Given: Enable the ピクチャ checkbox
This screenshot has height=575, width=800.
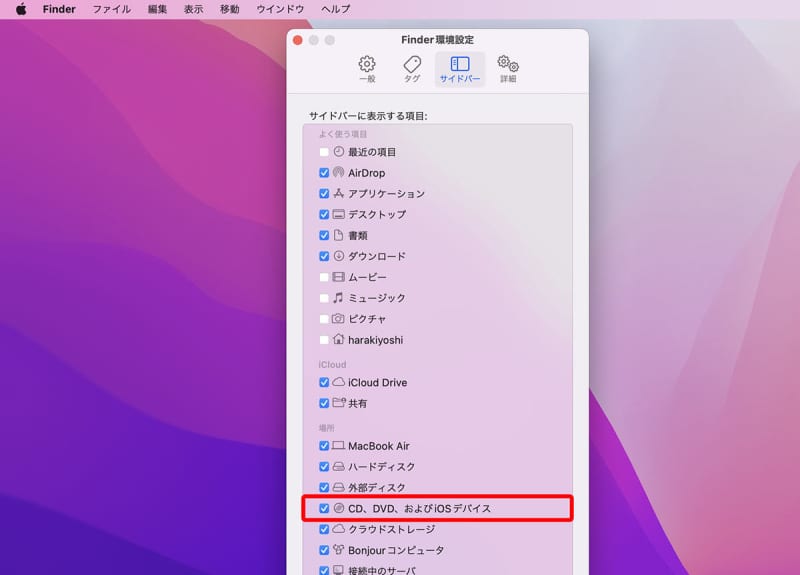Looking at the screenshot, I should point(324,319).
